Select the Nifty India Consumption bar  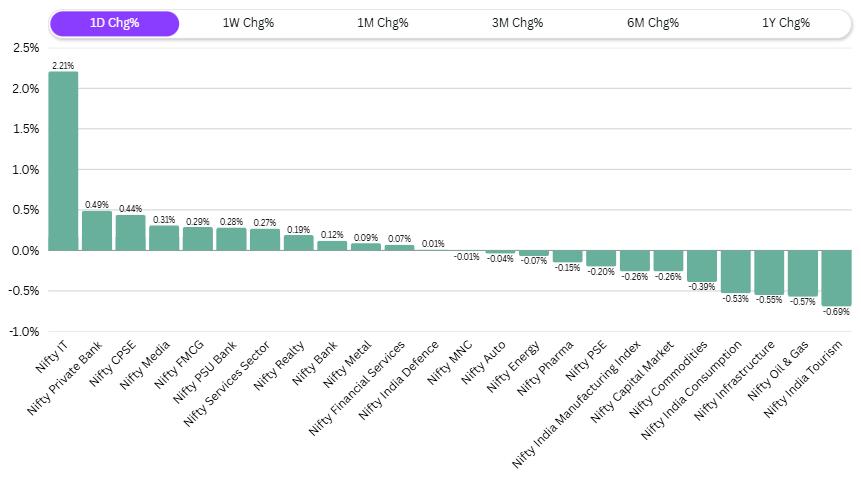coord(735,271)
